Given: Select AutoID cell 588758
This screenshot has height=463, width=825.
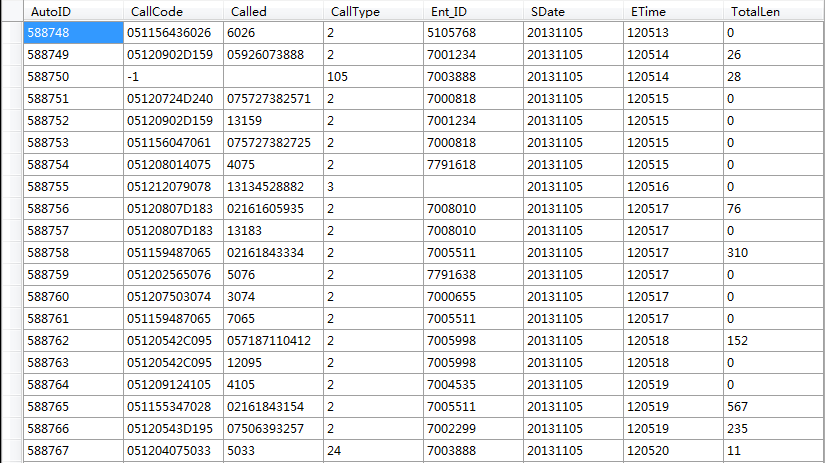Looking at the screenshot, I should [73, 253].
